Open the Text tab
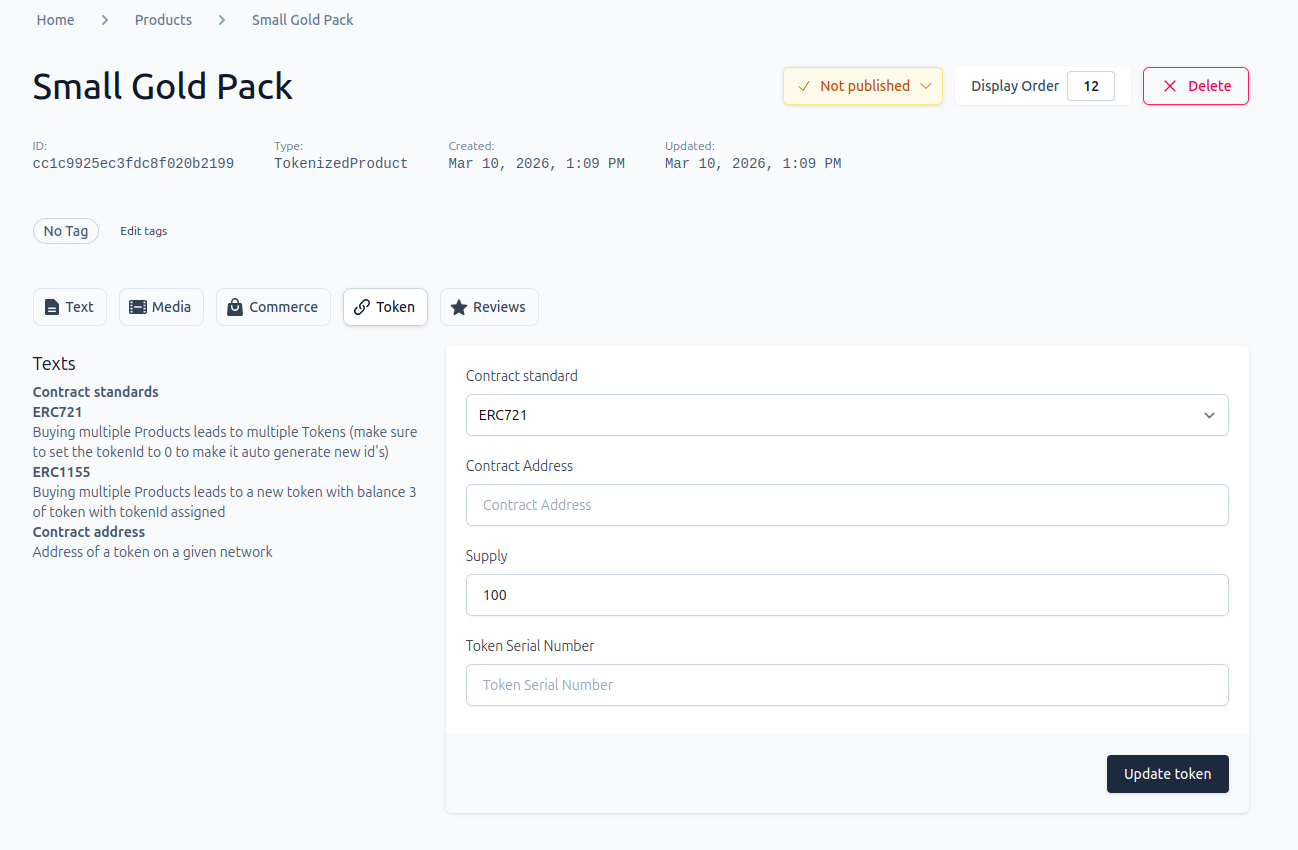 click(70, 307)
